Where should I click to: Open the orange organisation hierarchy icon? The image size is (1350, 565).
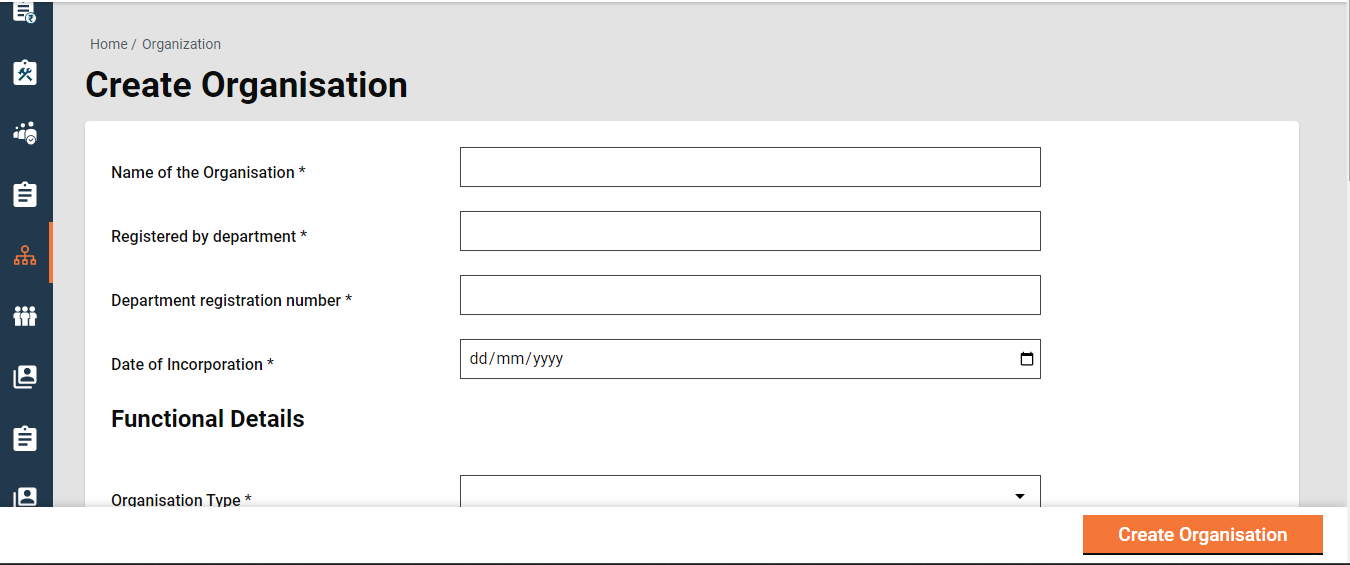(x=25, y=255)
